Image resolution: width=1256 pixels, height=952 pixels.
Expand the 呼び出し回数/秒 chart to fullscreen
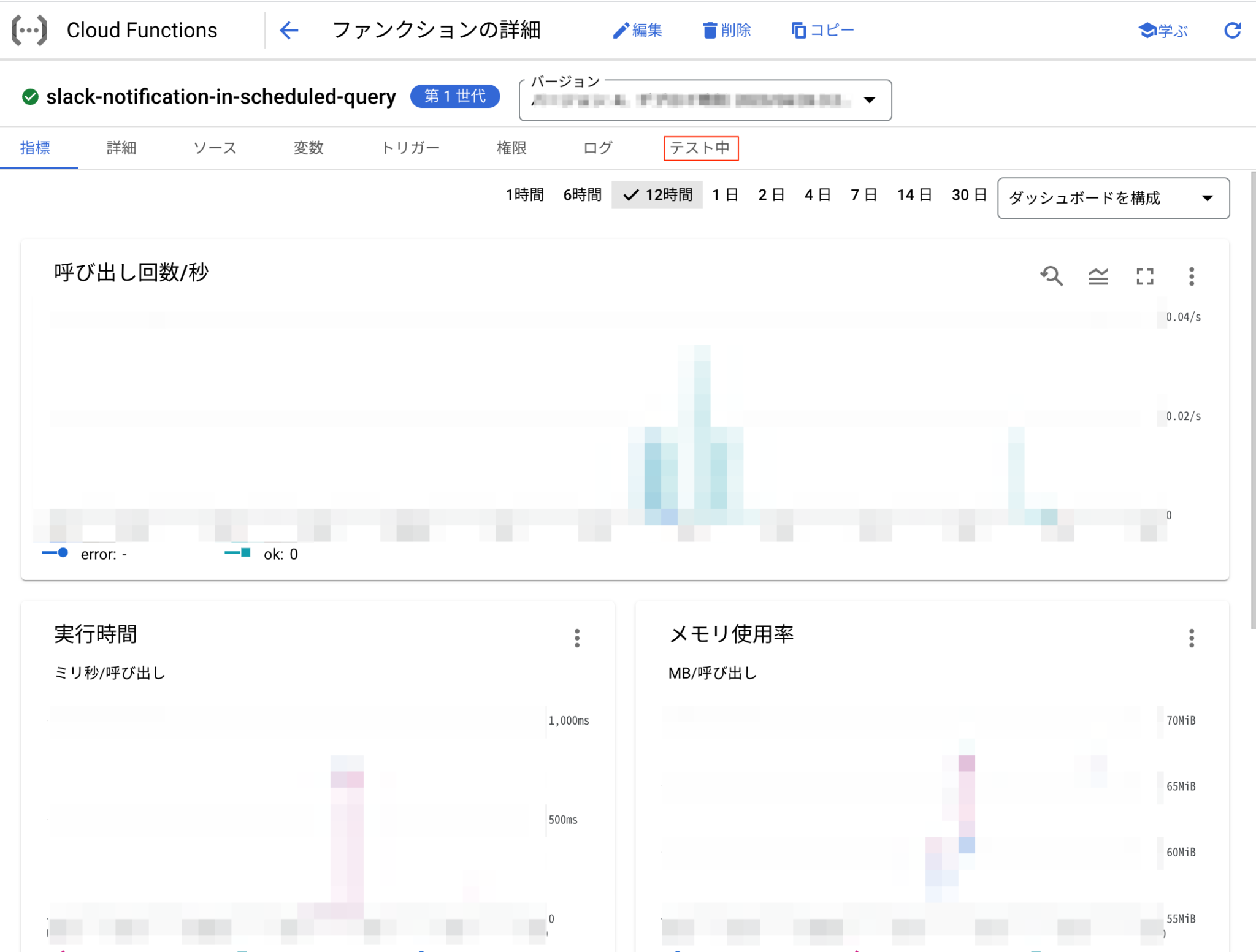pyautogui.click(x=1146, y=276)
